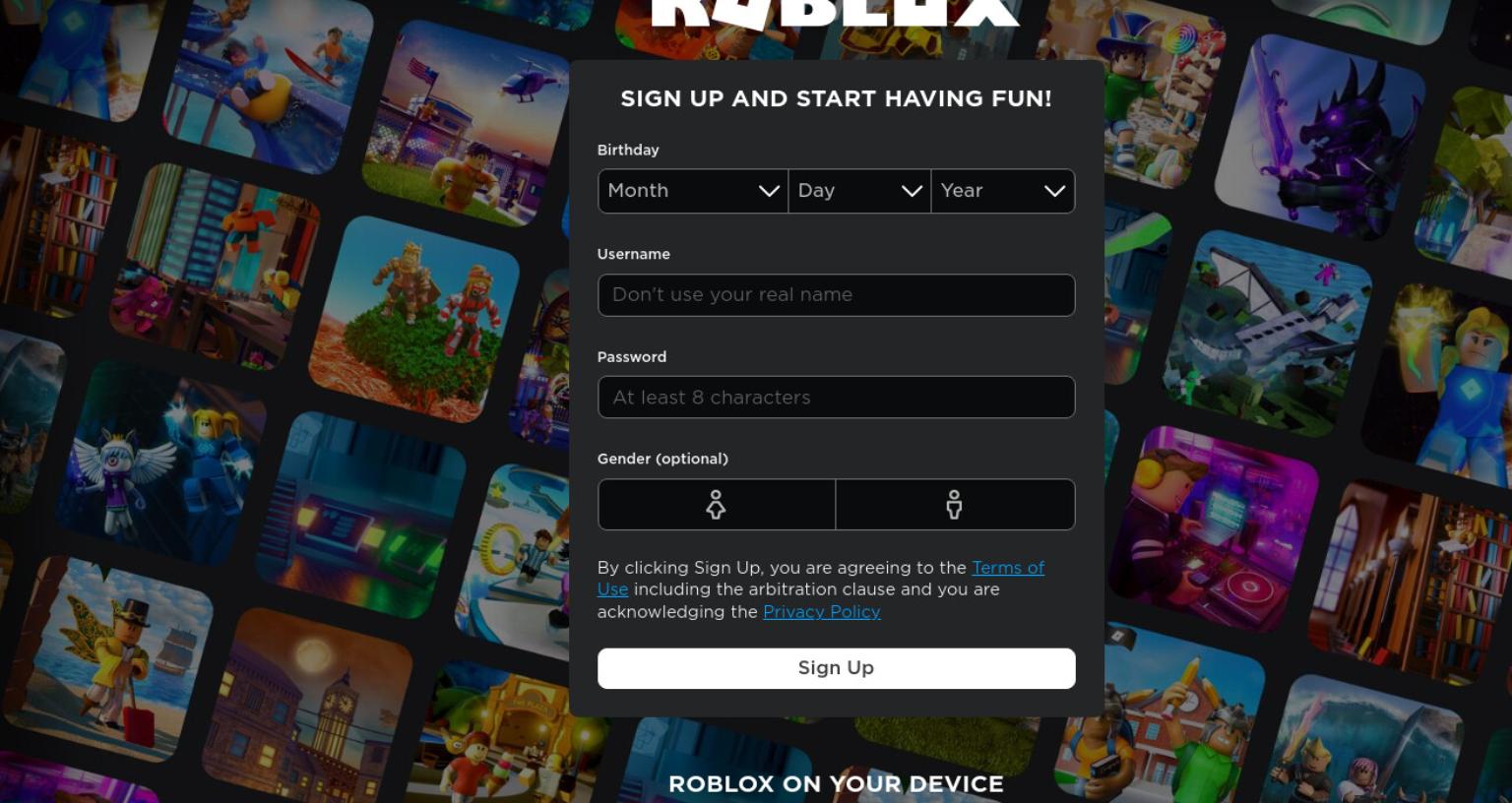
Task: Click the purple dragon game thumbnail
Action: click(x=1319, y=137)
